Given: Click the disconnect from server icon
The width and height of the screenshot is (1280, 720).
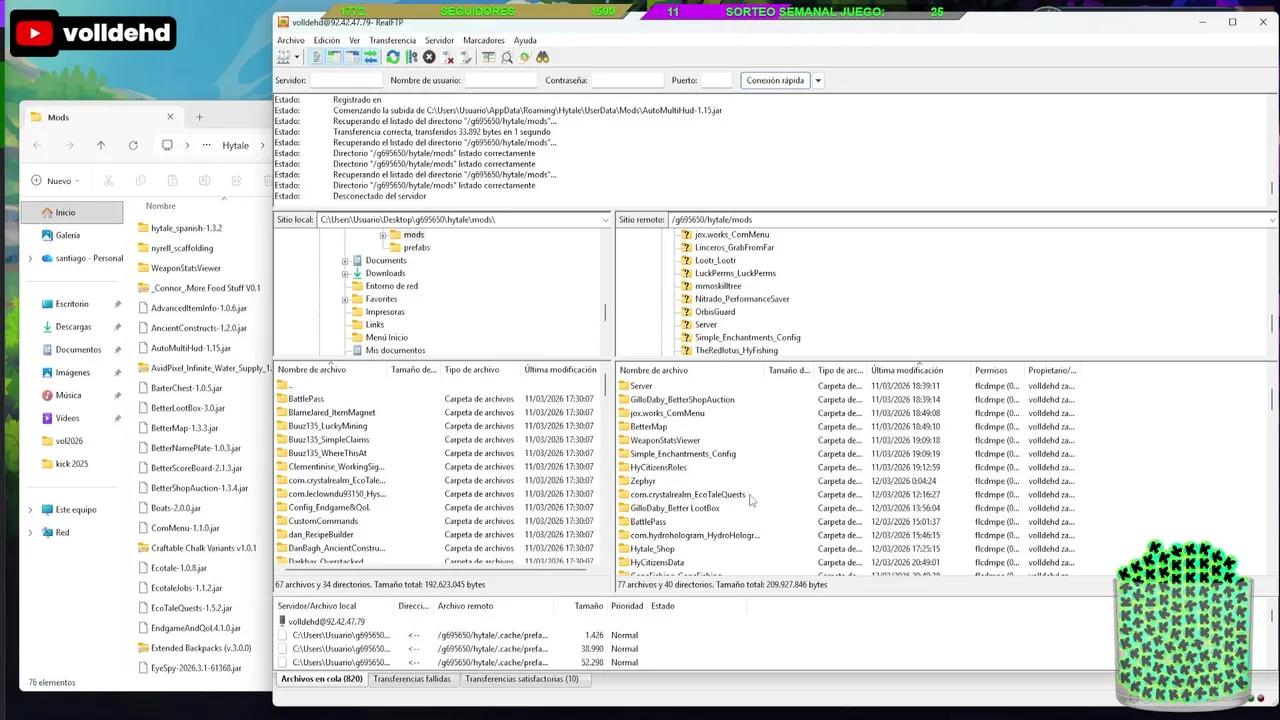Looking at the screenshot, I should tap(448, 58).
